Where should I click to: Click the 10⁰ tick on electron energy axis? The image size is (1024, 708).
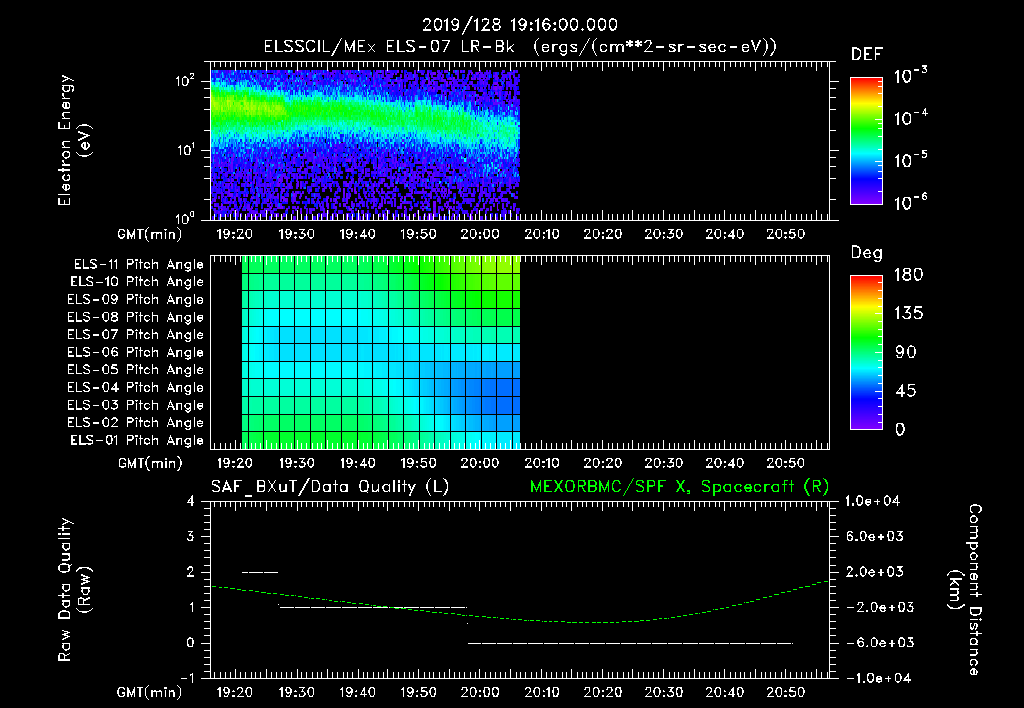185,217
